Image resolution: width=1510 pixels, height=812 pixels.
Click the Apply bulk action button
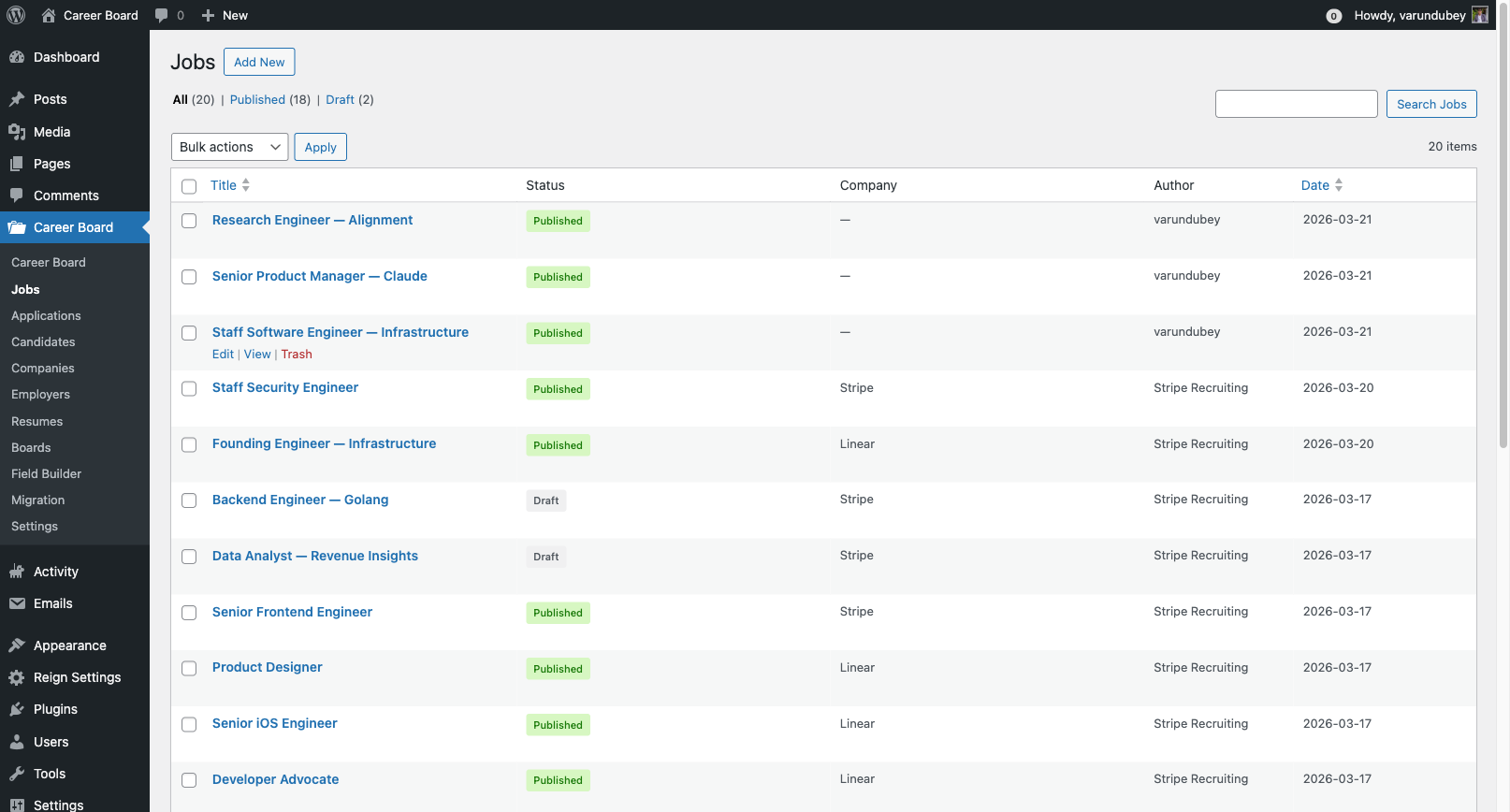320,147
